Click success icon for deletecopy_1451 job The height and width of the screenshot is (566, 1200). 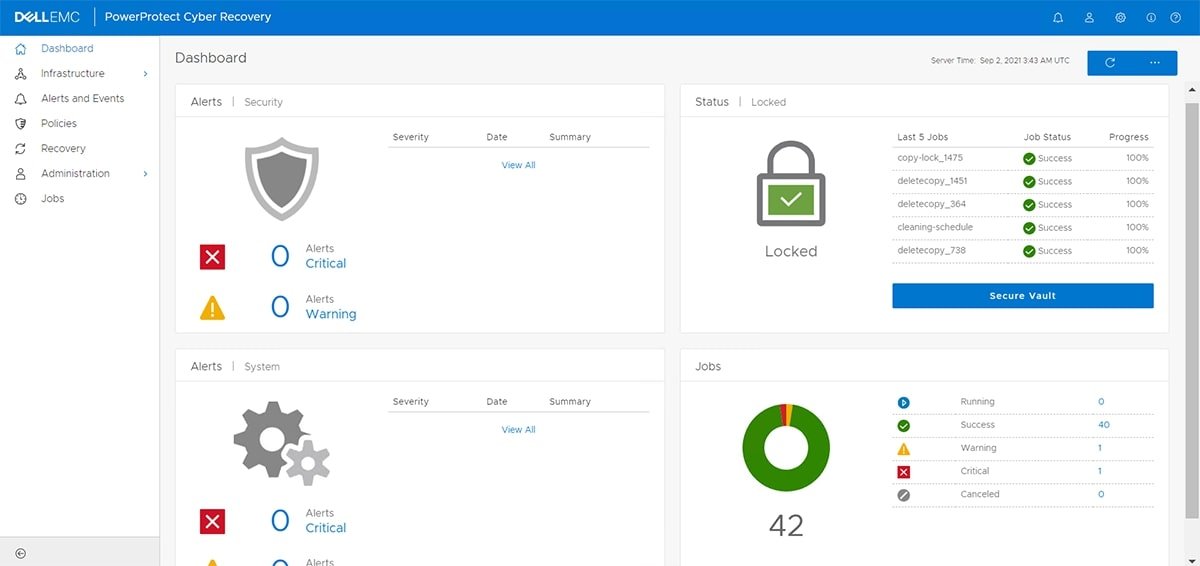[1029, 182]
